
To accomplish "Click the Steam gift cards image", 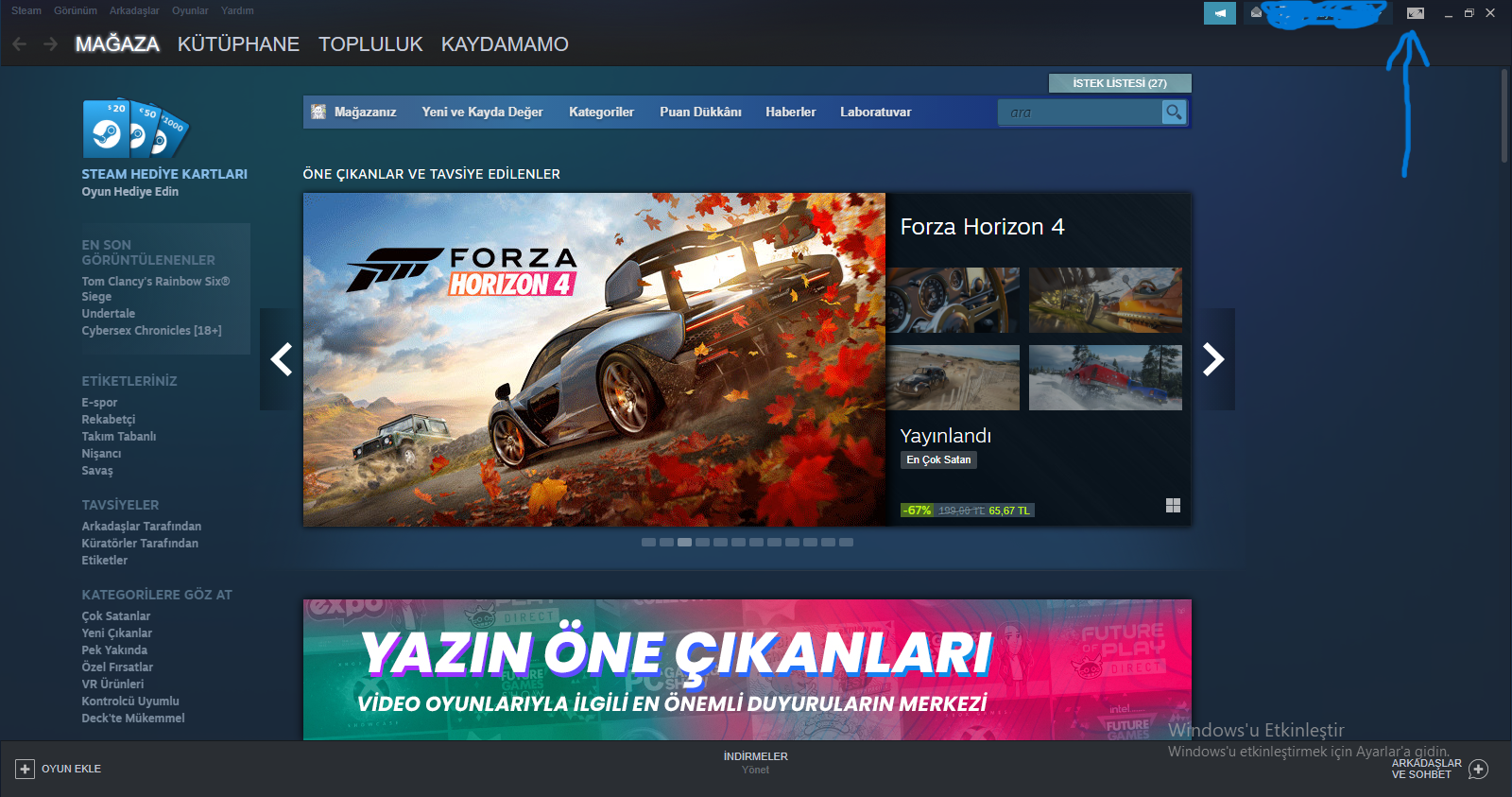I will [135, 129].
